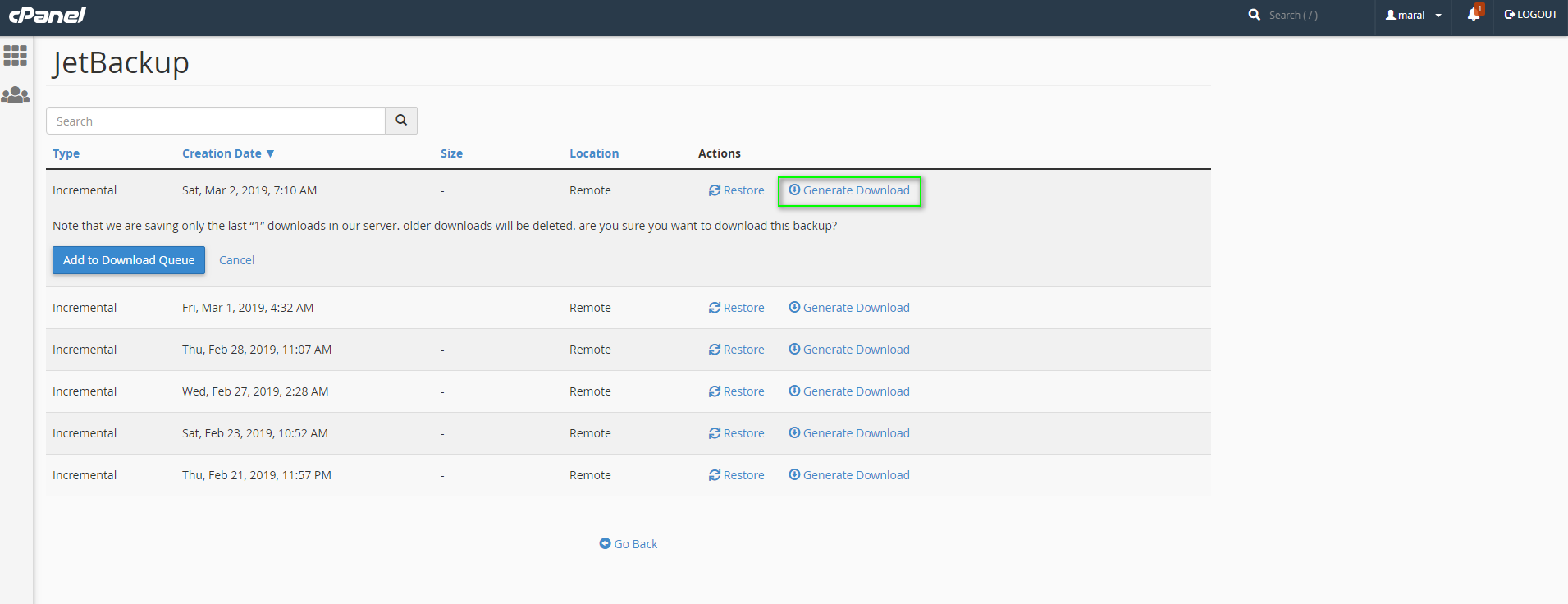Open the notifications bell icon
Image resolution: width=1568 pixels, height=604 pixels.
pos(1474,14)
